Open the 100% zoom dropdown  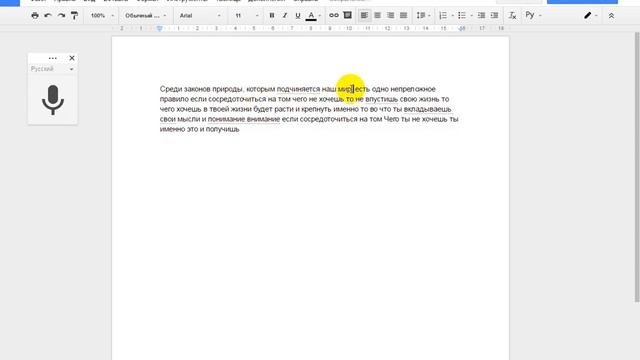pos(102,16)
